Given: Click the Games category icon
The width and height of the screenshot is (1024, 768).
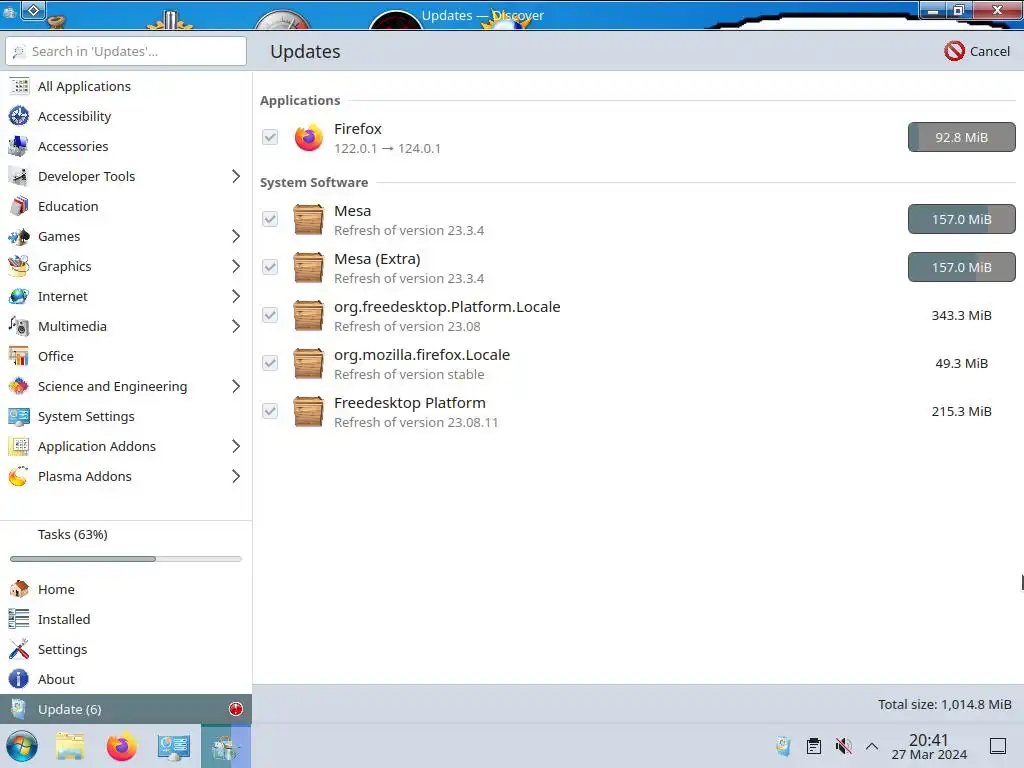Looking at the screenshot, I should click(x=19, y=236).
